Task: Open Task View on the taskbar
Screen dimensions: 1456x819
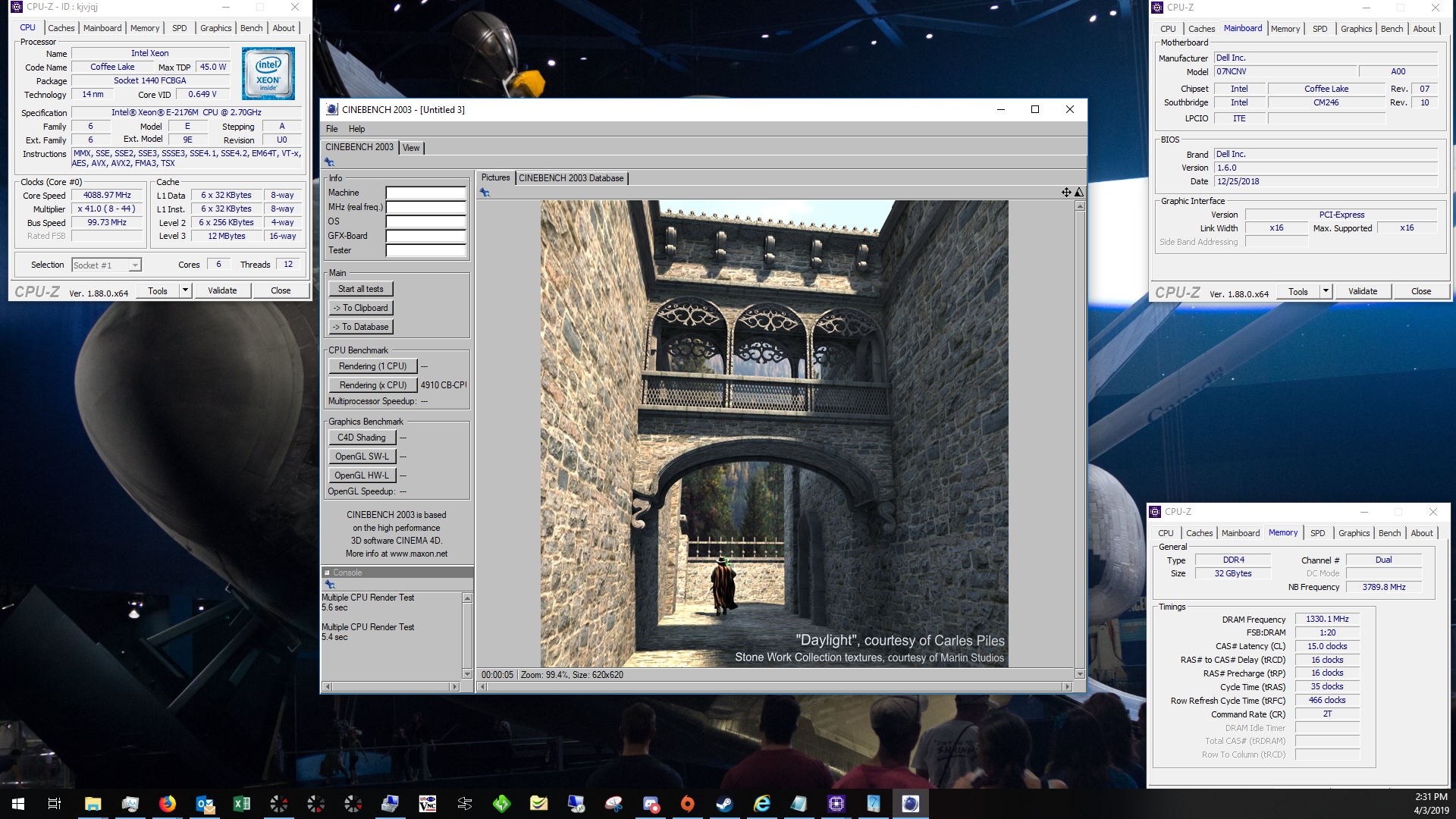Action: pyautogui.click(x=55, y=804)
